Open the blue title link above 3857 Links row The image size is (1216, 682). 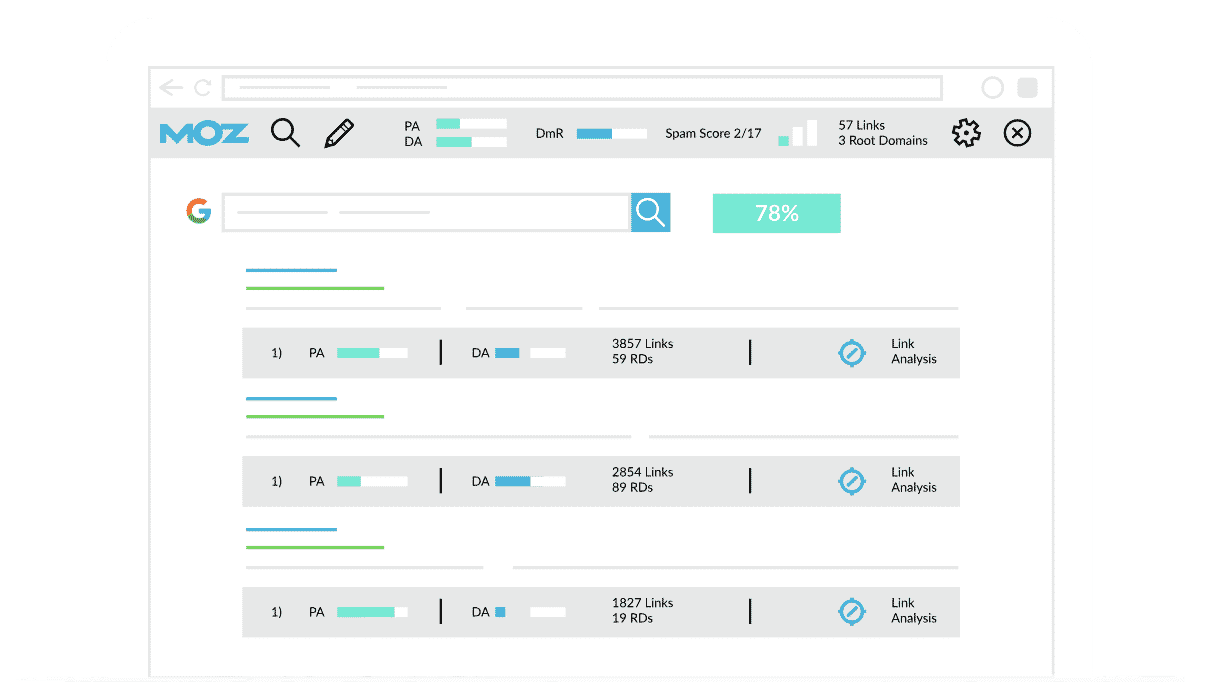[291, 270]
